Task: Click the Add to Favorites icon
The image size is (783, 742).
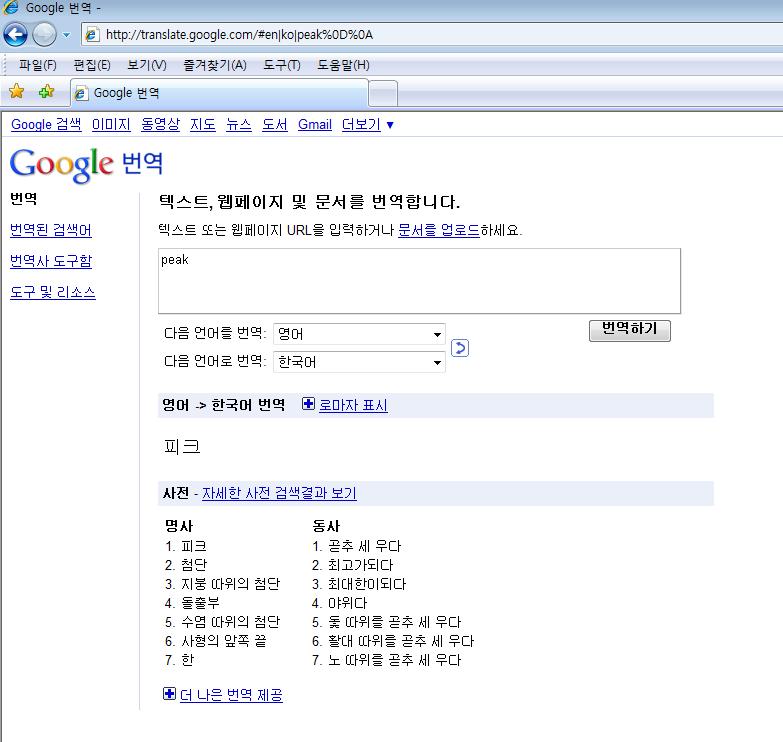Action: (x=46, y=91)
